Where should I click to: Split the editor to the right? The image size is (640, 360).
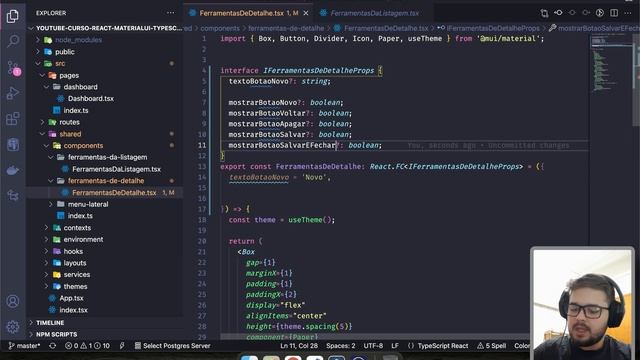pos(614,13)
